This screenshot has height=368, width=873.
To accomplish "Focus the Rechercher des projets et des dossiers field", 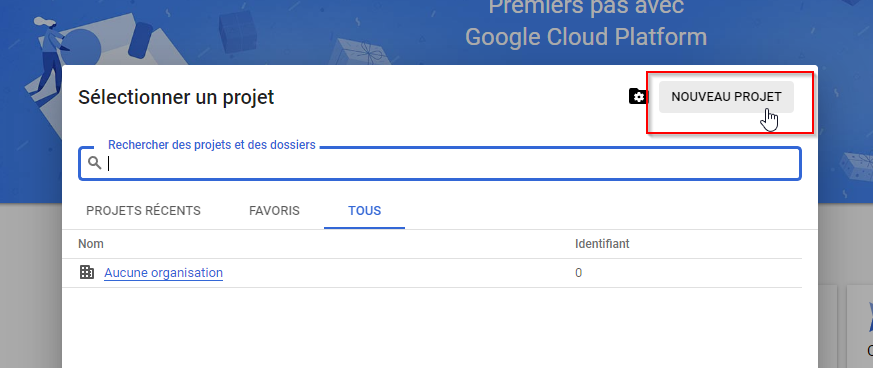I will click(x=440, y=163).
